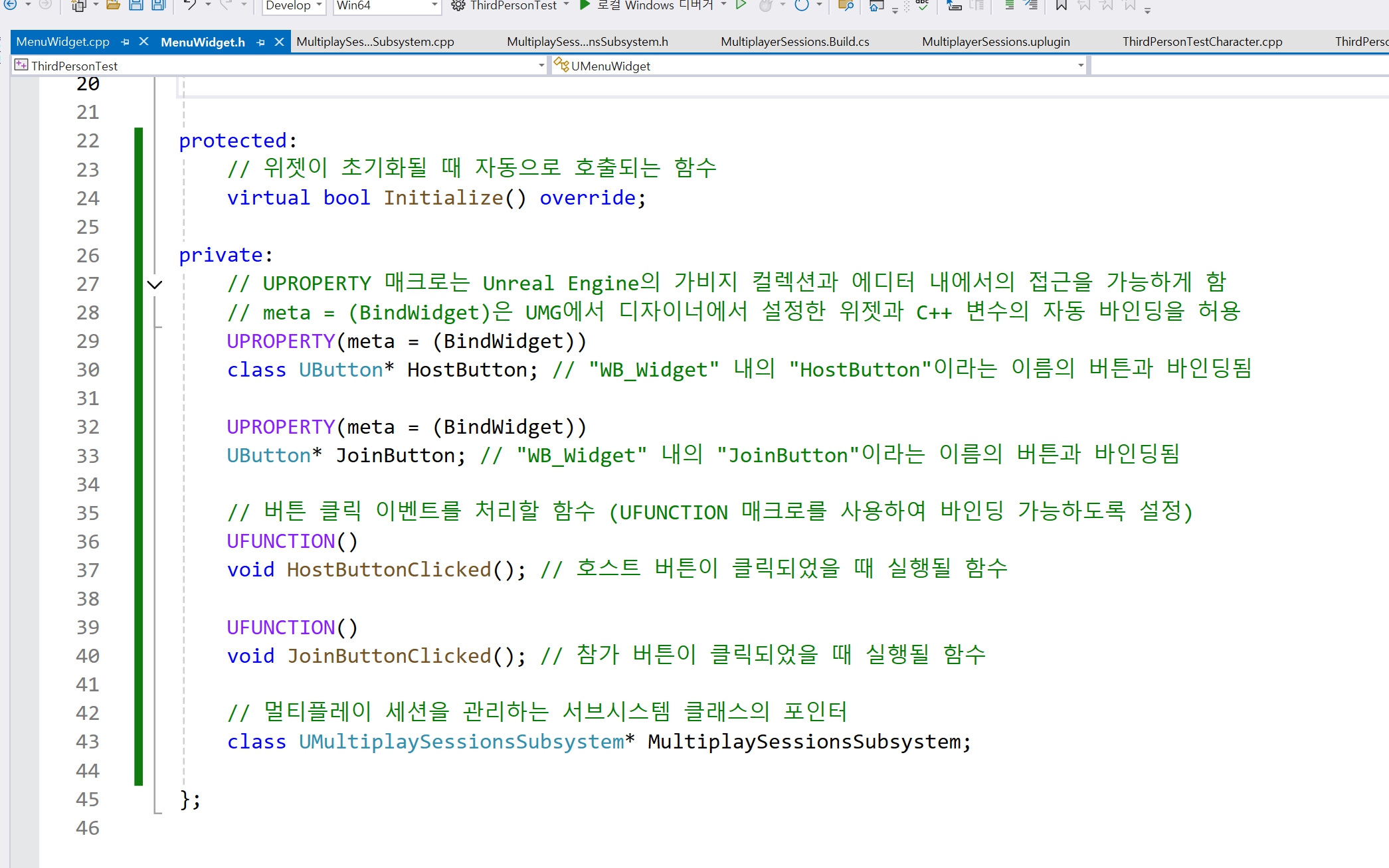Screen dimensions: 1389x868
Task: Click the UFUNCTION macro on line 36
Action: pos(280,541)
